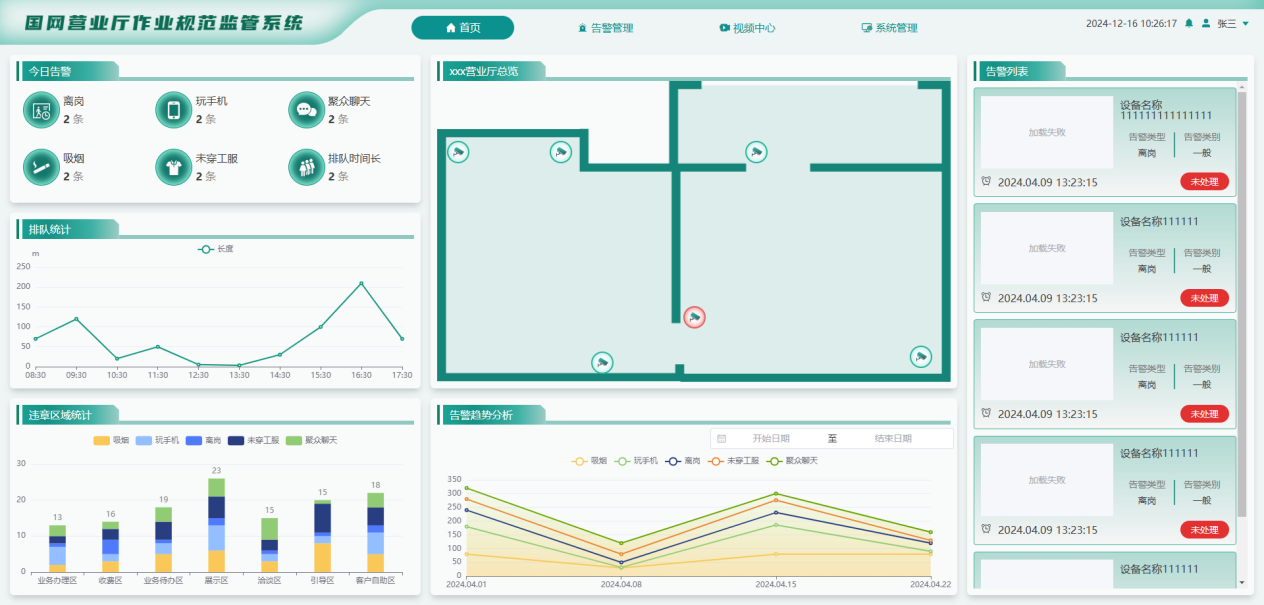This screenshot has height=605, width=1264.
Task: Click the 聚众聊天 chat bubble icon
Action: [x=307, y=110]
